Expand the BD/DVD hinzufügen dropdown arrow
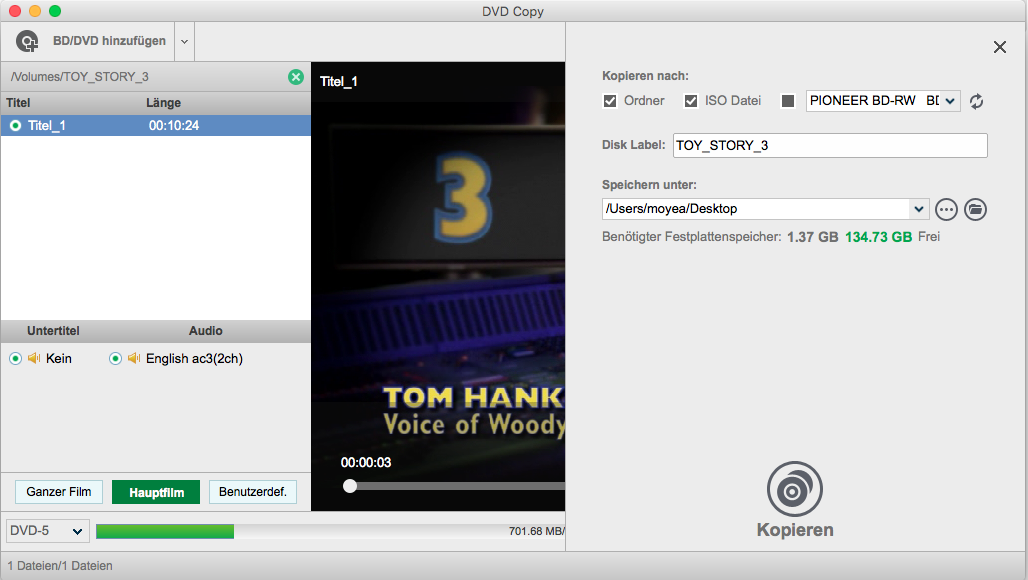The height and width of the screenshot is (580, 1028). point(184,42)
